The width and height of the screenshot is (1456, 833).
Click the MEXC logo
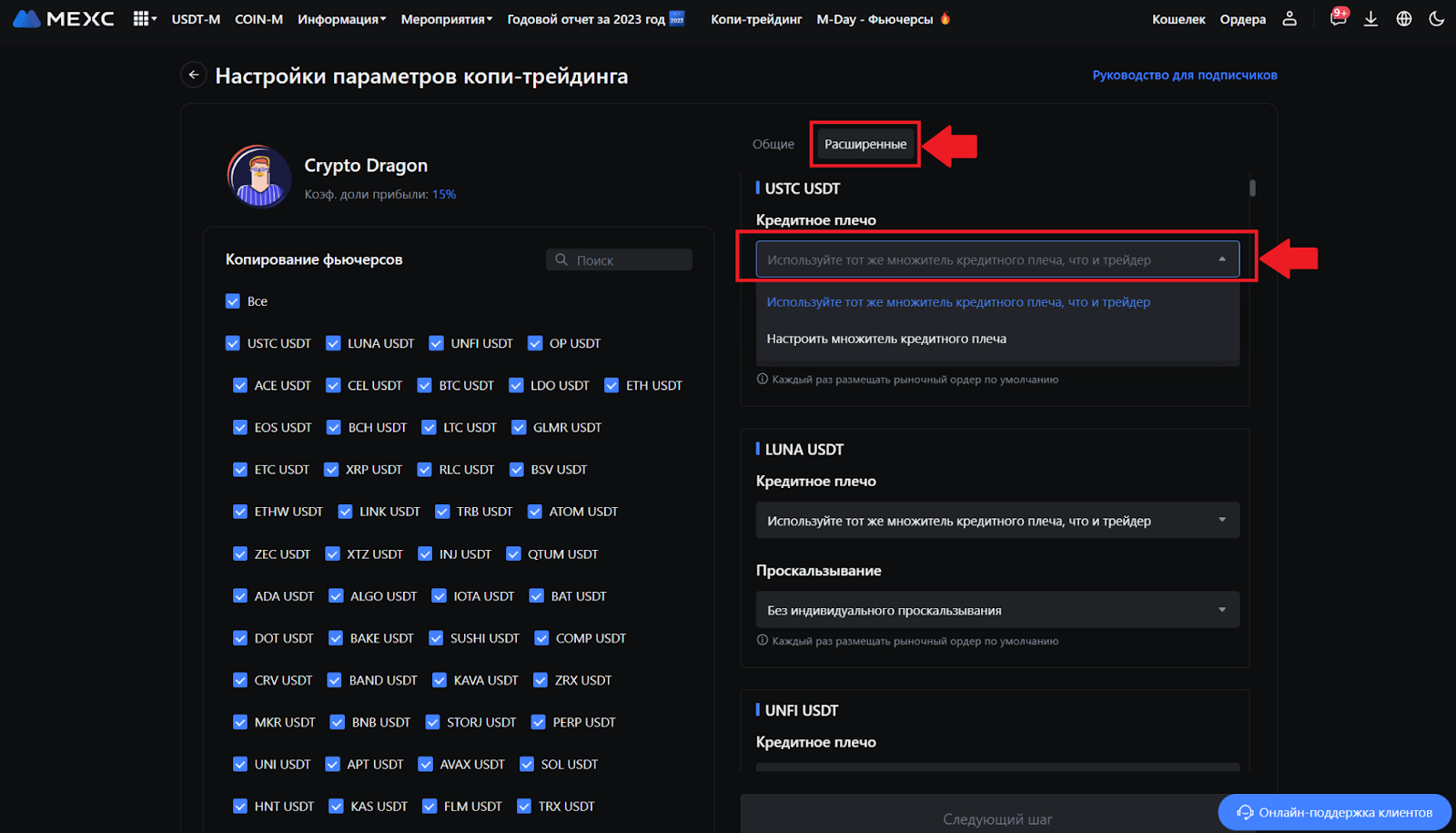pyautogui.click(x=64, y=19)
